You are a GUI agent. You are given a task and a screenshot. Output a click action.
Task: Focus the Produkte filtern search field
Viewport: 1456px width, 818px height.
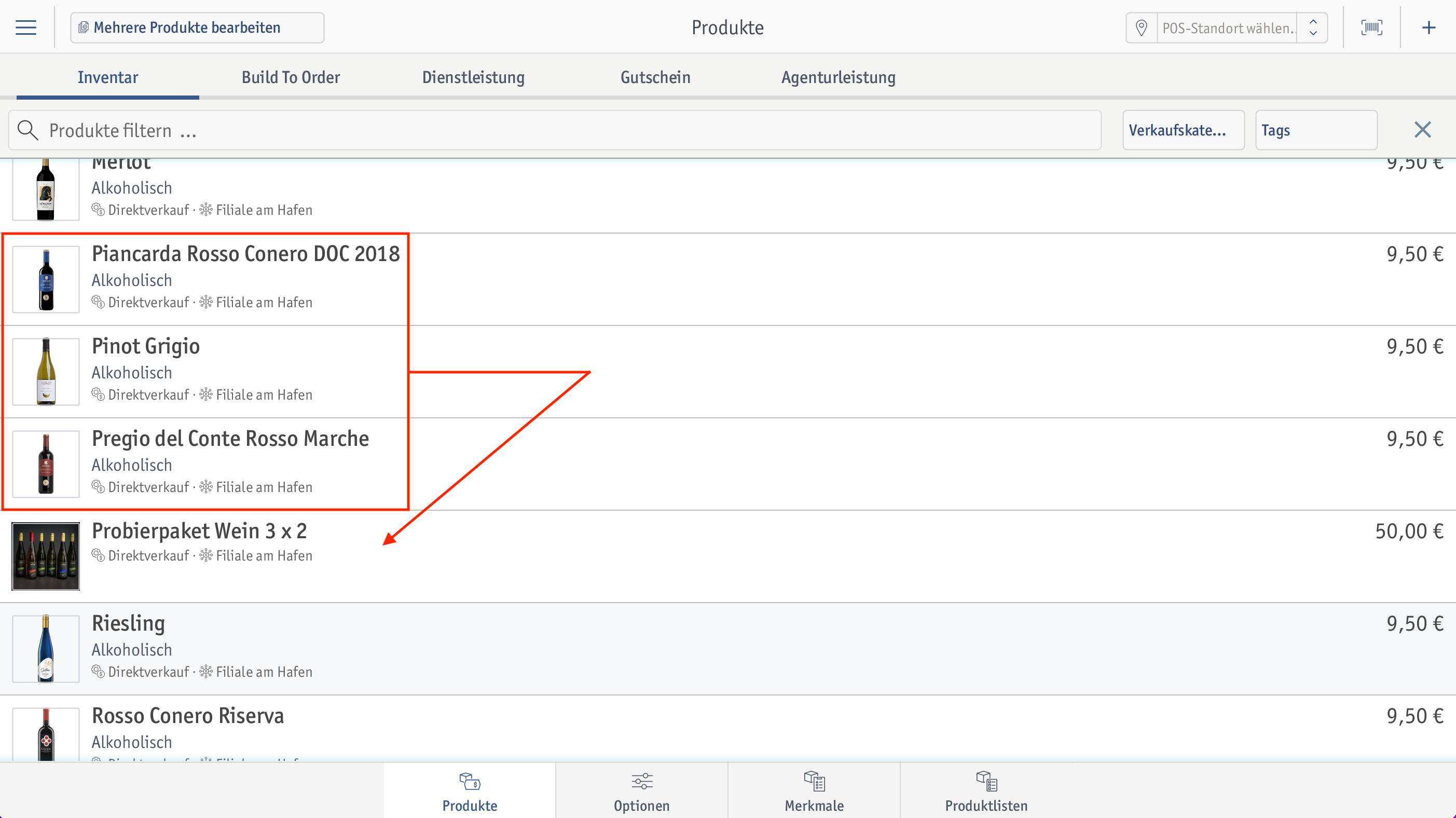[555, 130]
